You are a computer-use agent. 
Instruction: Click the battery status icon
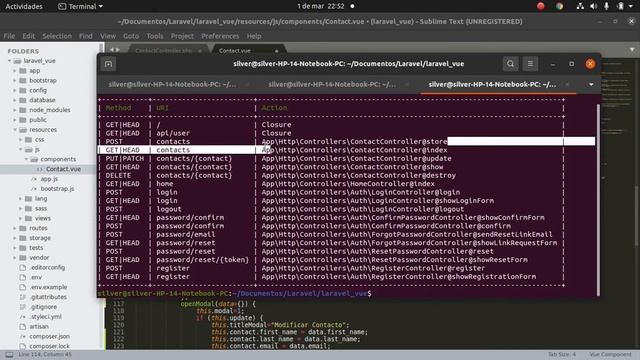pos(620,6)
